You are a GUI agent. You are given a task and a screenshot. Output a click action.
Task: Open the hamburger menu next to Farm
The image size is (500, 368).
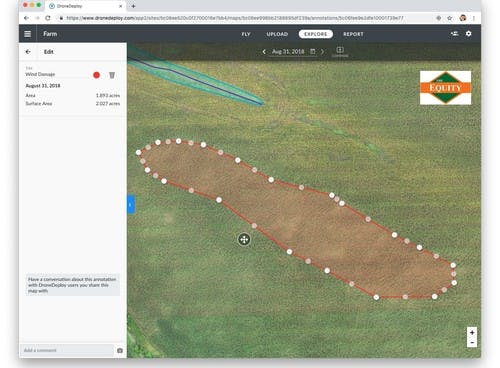(x=27, y=34)
